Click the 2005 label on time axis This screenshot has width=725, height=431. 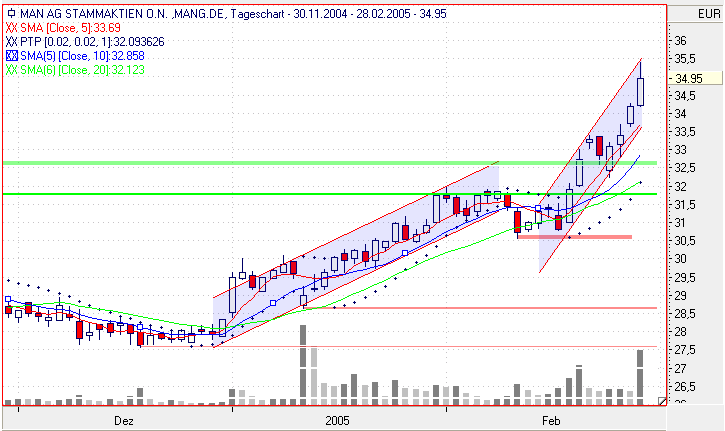pos(337,421)
